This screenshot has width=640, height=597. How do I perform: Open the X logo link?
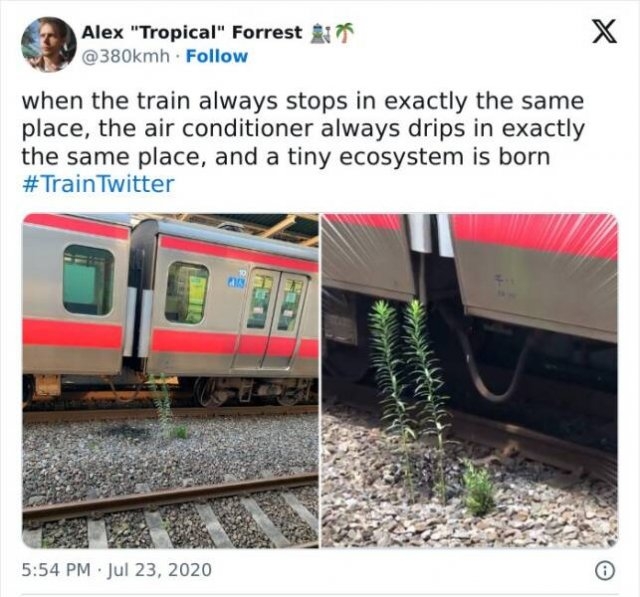click(x=604, y=33)
